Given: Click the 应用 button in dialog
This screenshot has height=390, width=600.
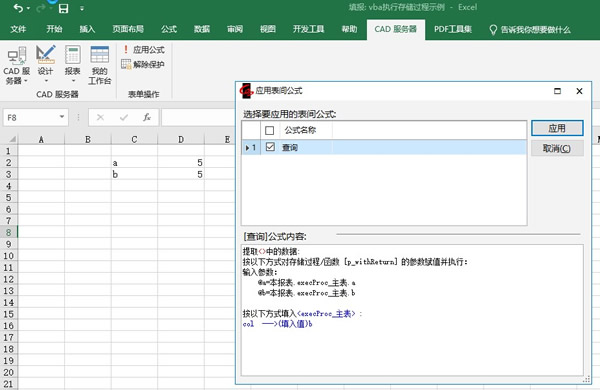Looking at the screenshot, I should tap(557, 128).
